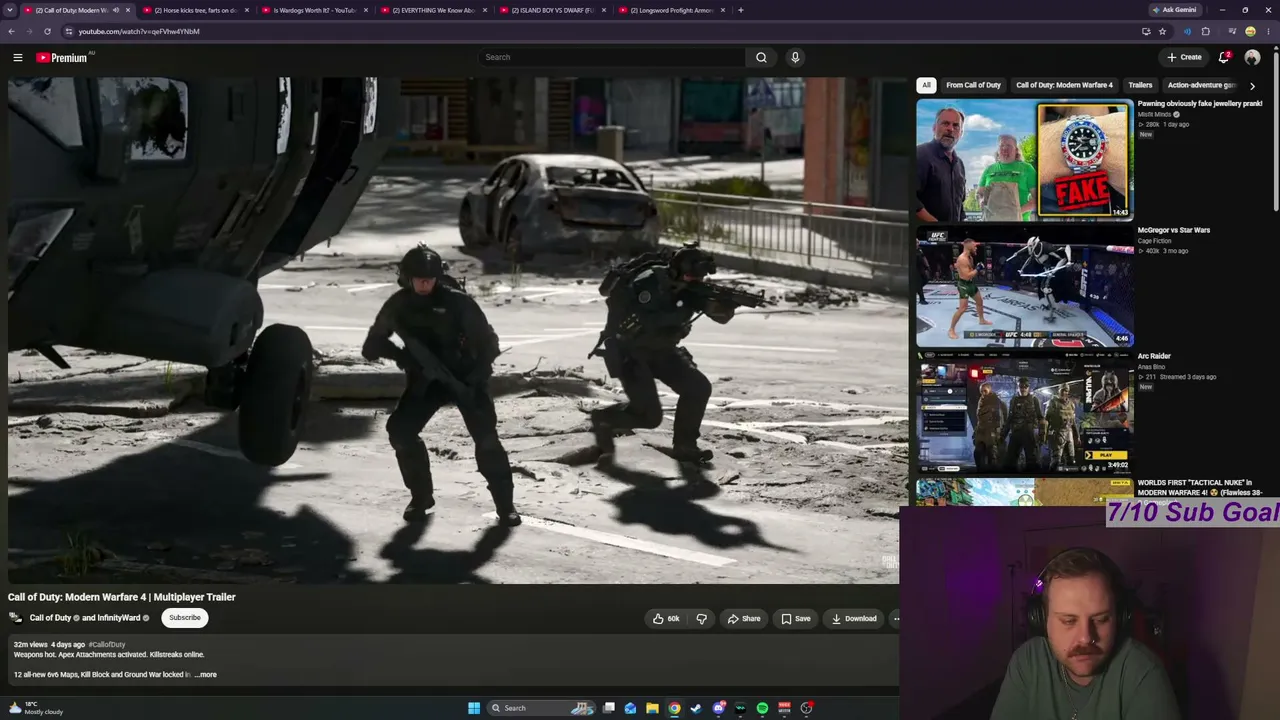Switch to the Horse kicks tree tab
Screen dimensions: 1280x720
point(195,10)
